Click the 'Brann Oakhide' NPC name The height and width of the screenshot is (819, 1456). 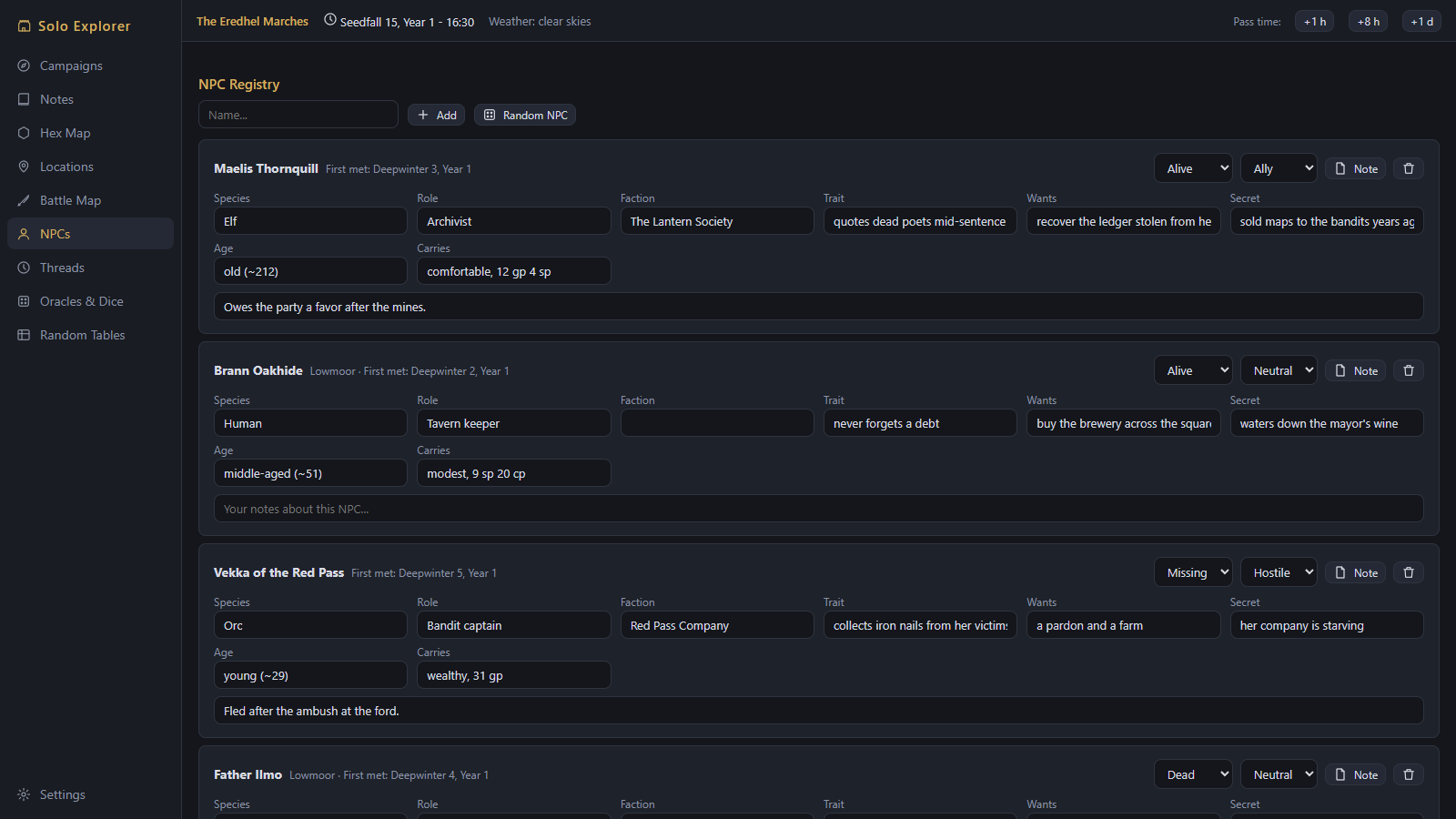click(258, 370)
